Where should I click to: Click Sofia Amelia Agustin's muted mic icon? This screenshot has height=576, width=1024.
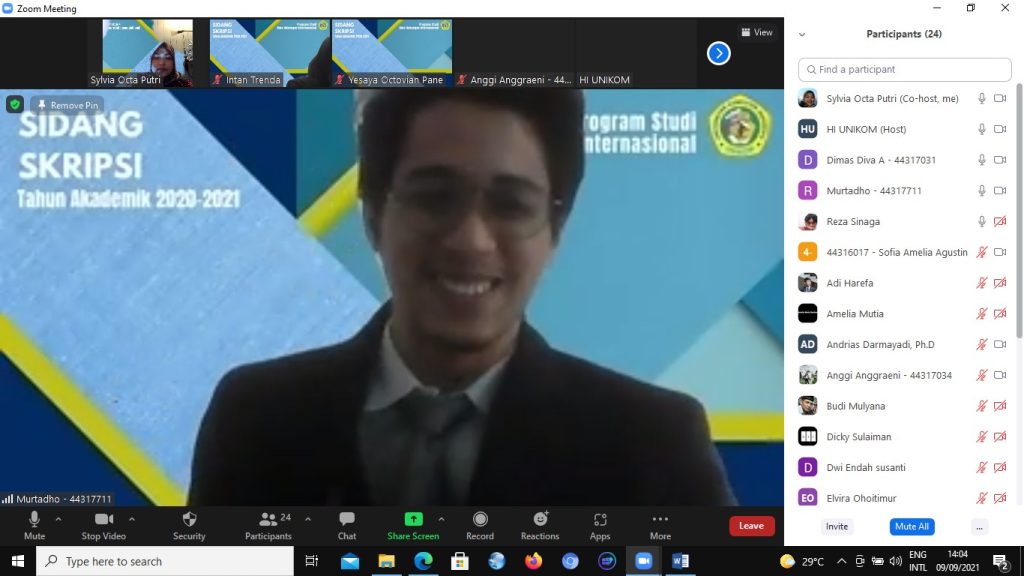[x=982, y=252]
